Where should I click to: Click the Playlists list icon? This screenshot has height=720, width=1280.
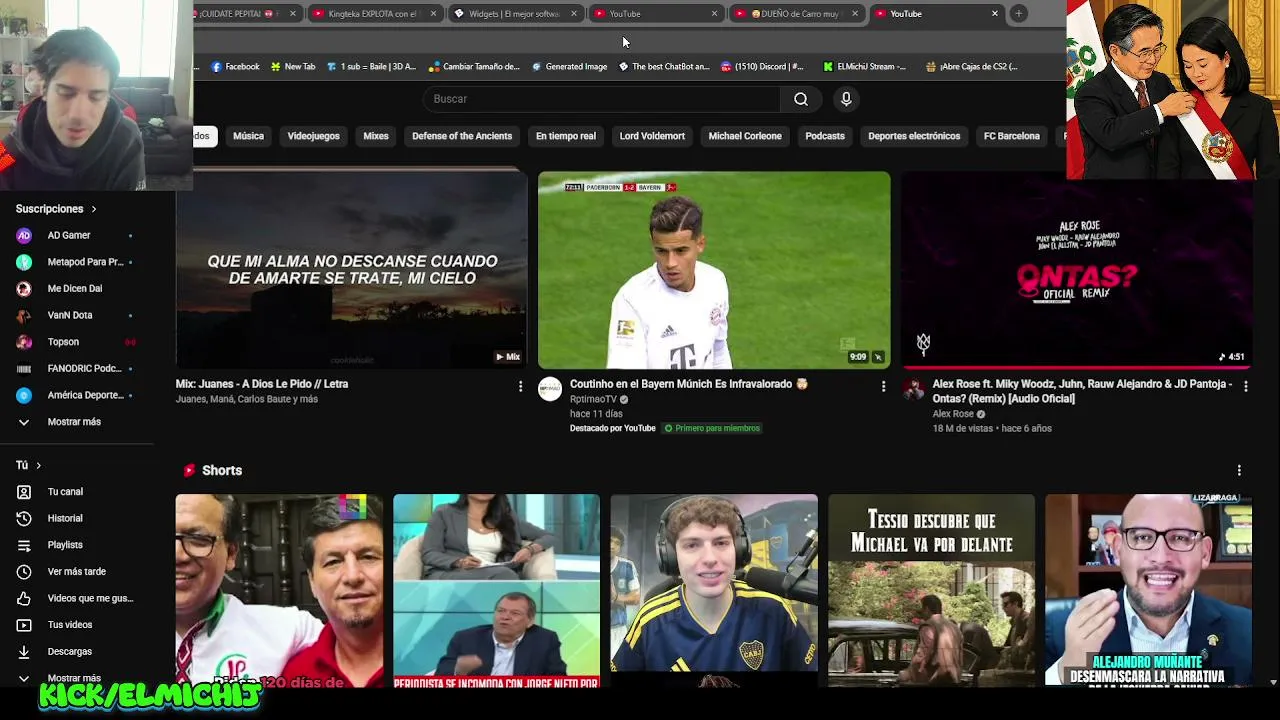click(x=24, y=545)
